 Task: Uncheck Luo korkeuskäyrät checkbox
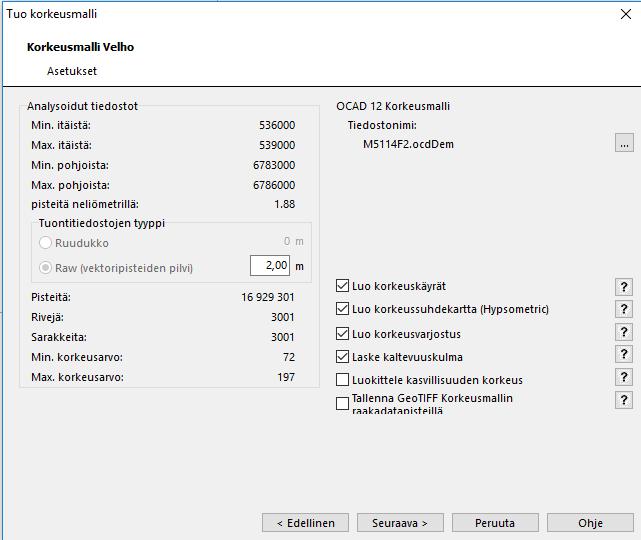[342, 286]
